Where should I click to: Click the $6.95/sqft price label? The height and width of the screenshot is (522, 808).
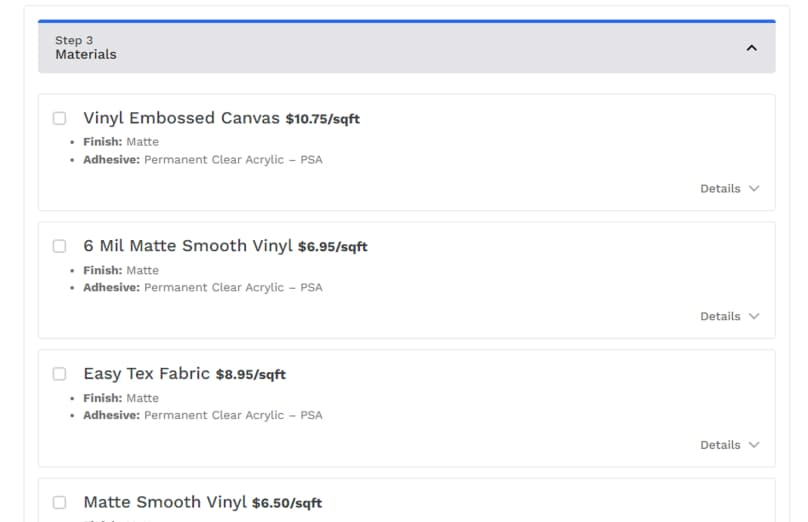(x=333, y=247)
